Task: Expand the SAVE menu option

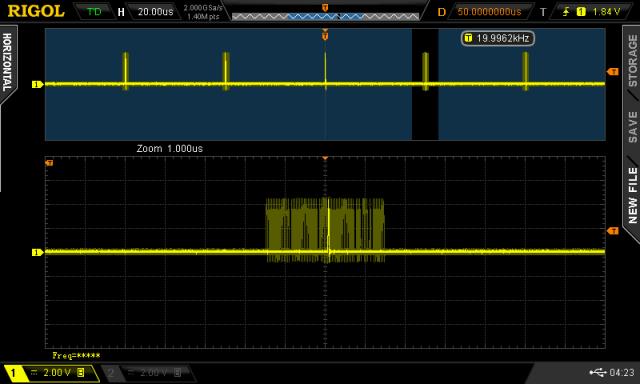Action: [x=633, y=127]
